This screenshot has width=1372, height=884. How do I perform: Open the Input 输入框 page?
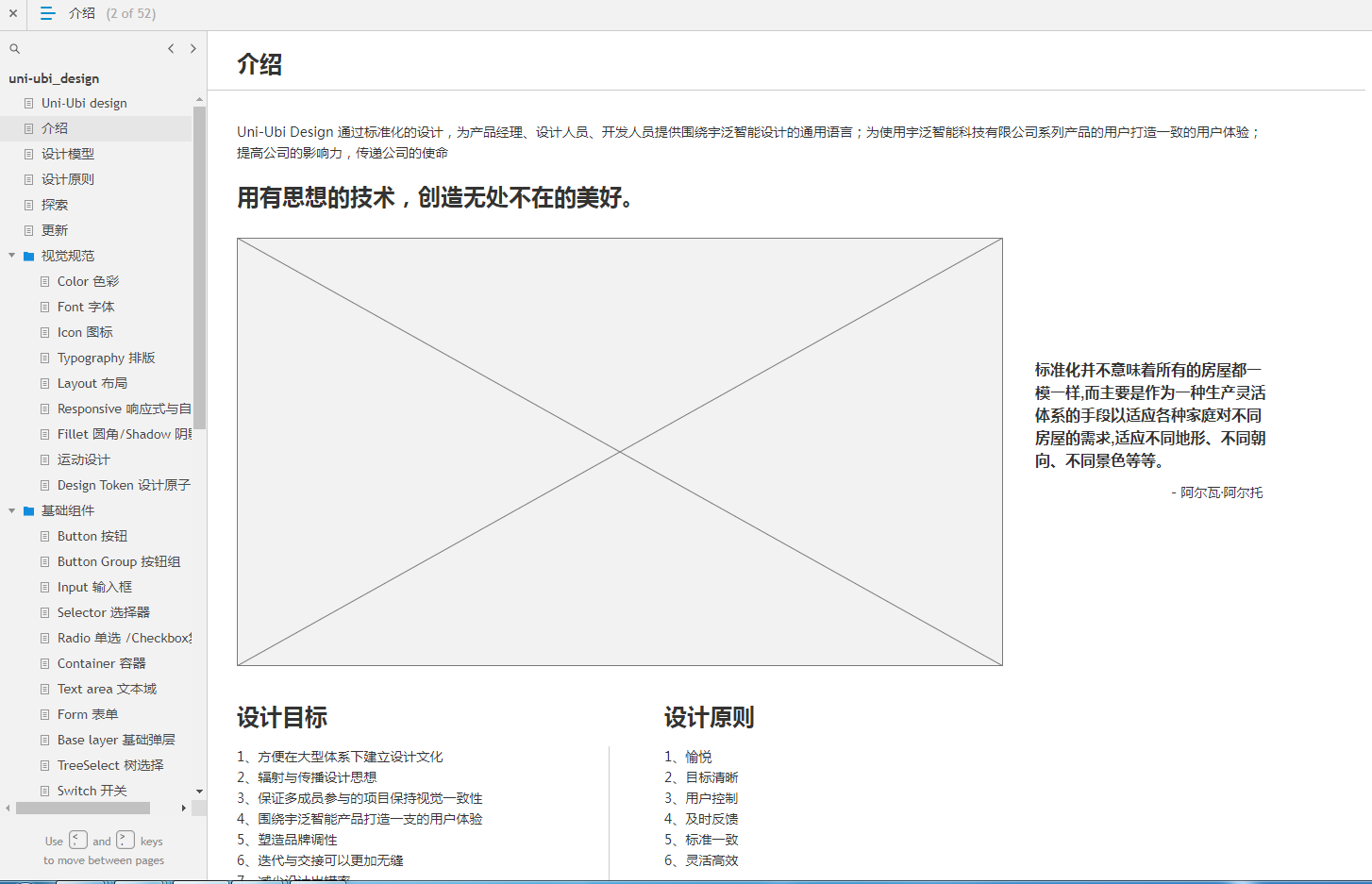point(94,587)
